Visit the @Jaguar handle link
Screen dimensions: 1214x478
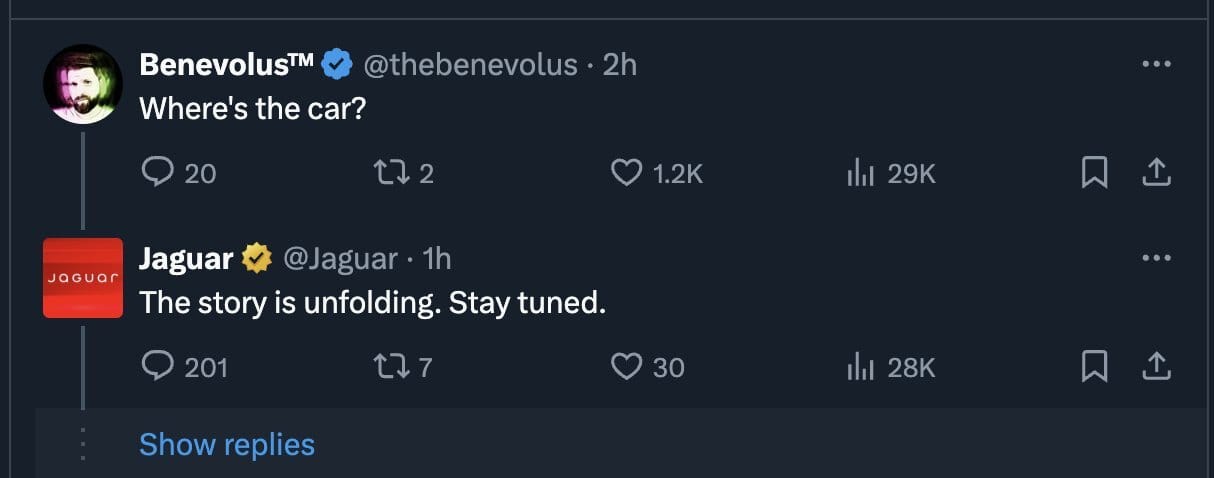[341, 259]
